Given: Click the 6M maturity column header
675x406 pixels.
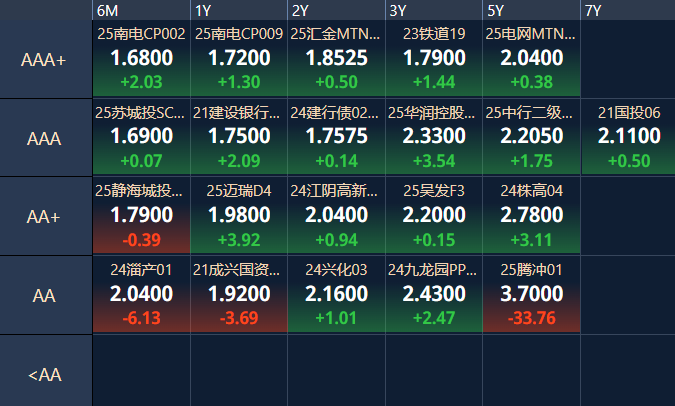Looking at the screenshot, I should pos(140,10).
